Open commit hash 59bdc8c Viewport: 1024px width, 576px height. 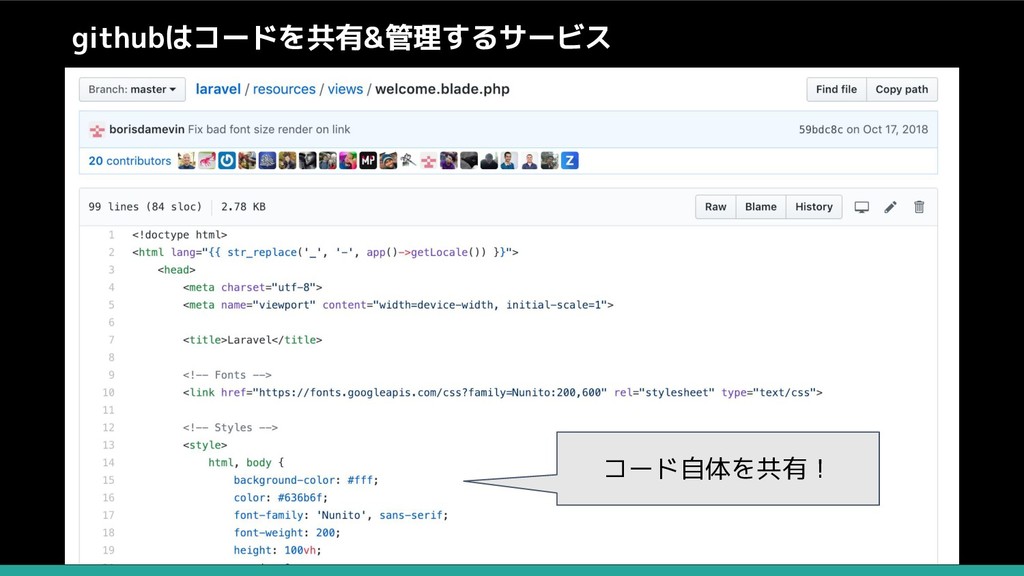(x=821, y=129)
